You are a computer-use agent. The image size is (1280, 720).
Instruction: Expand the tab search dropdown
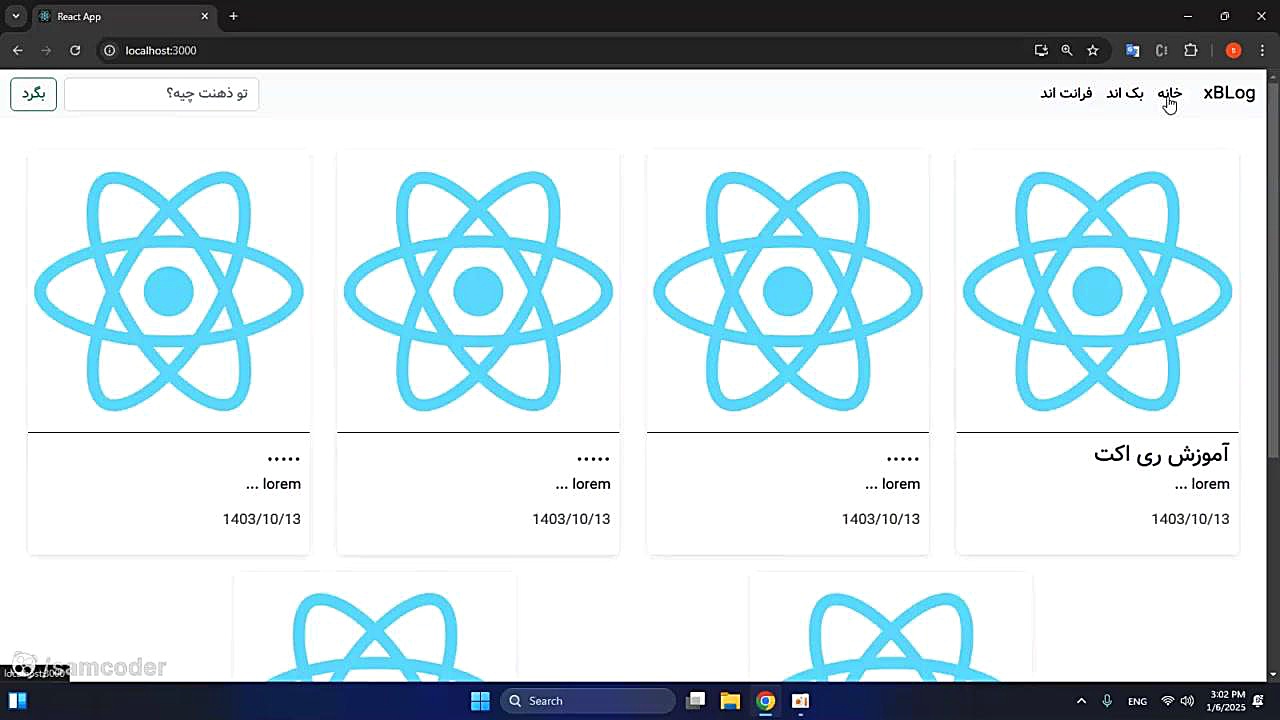(x=16, y=16)
